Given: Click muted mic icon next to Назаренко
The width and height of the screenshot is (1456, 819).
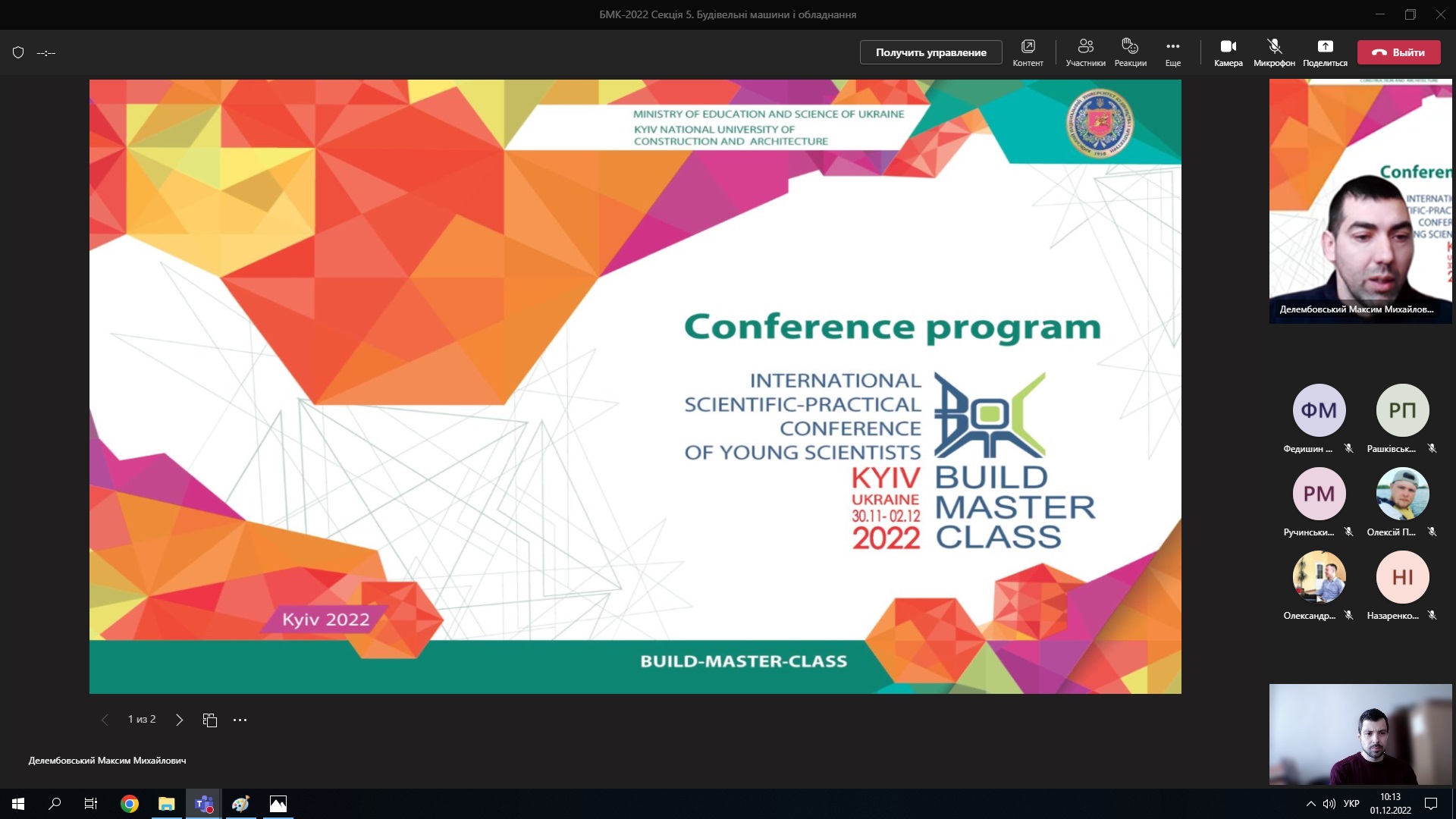Looking at the screenshot, I should [x=1432, y=615].
